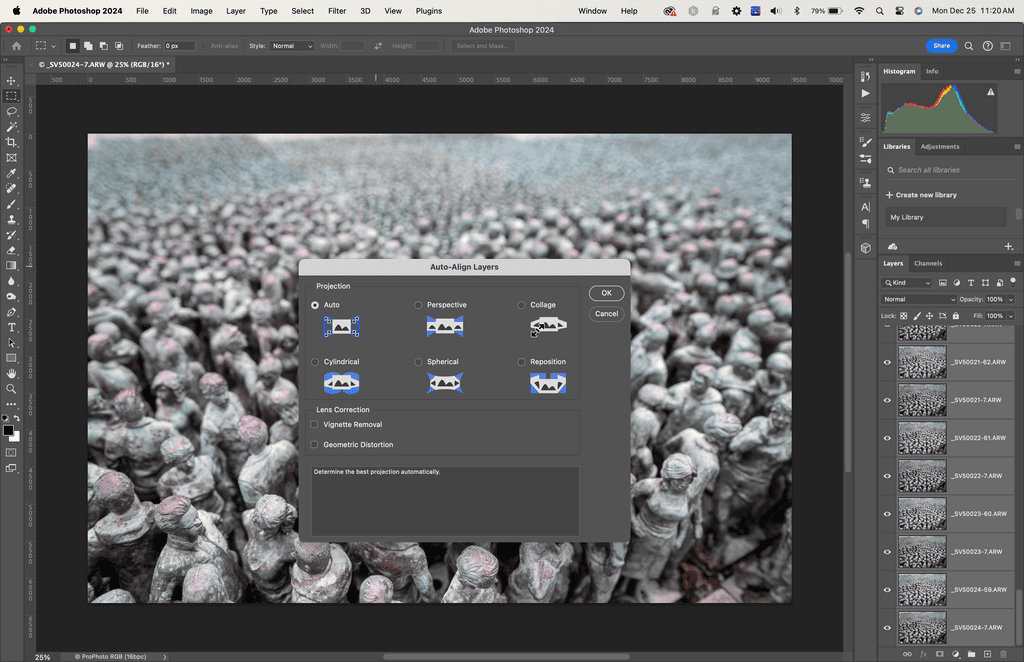This screenshot has width=1024, height=662.
Task: Click the Lock all padlock icon
Action: click(x=955, y=316)
